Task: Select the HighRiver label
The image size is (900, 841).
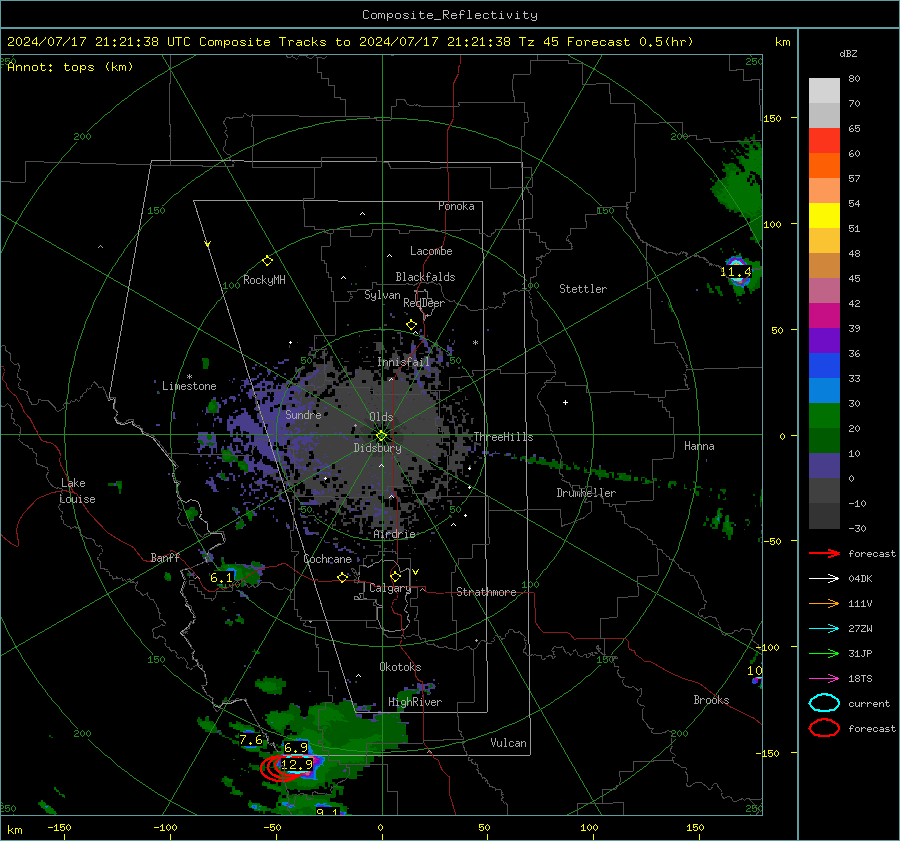Action: (x=415, y=702)
